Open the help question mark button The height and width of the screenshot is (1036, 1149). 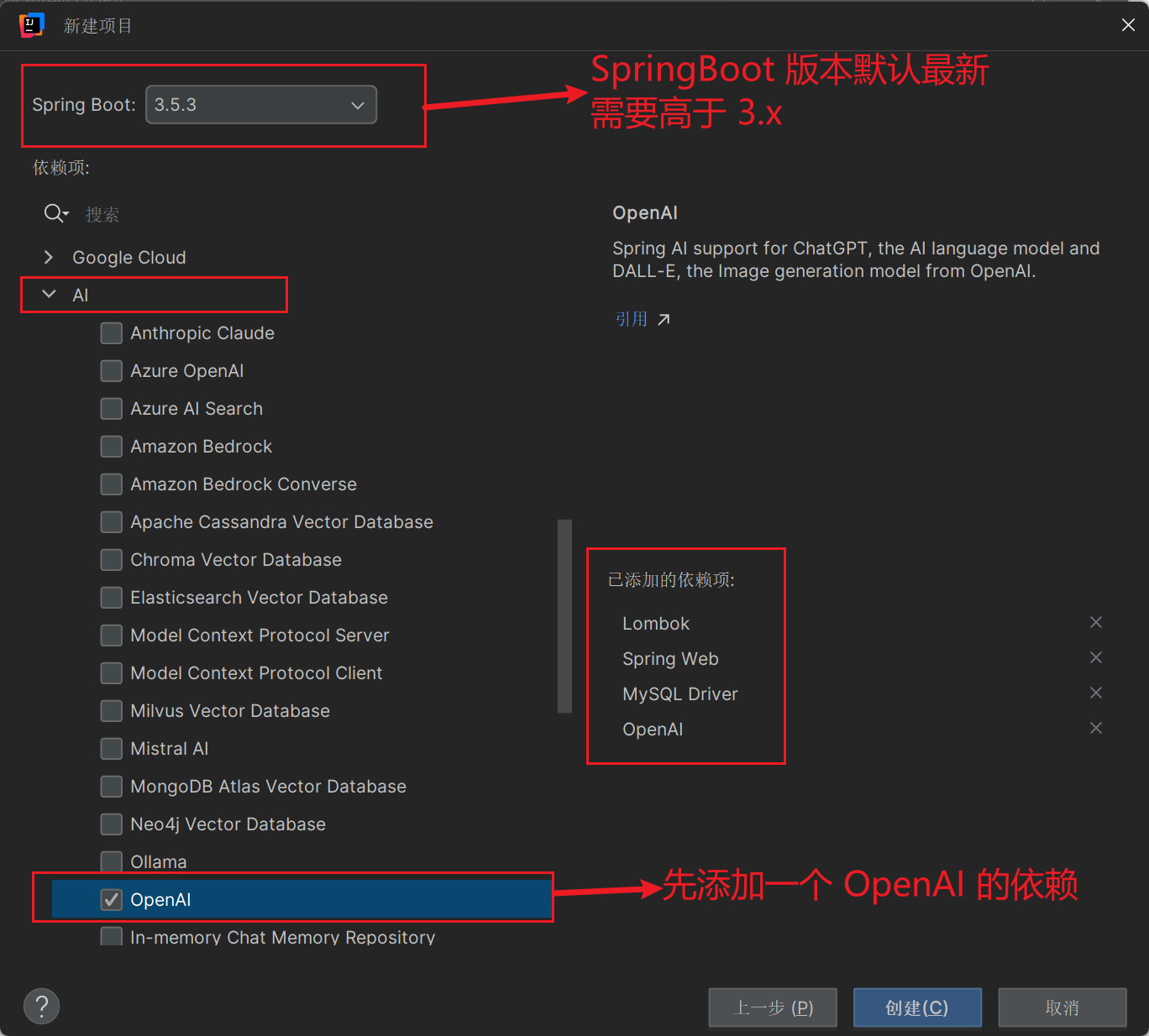42,1006
